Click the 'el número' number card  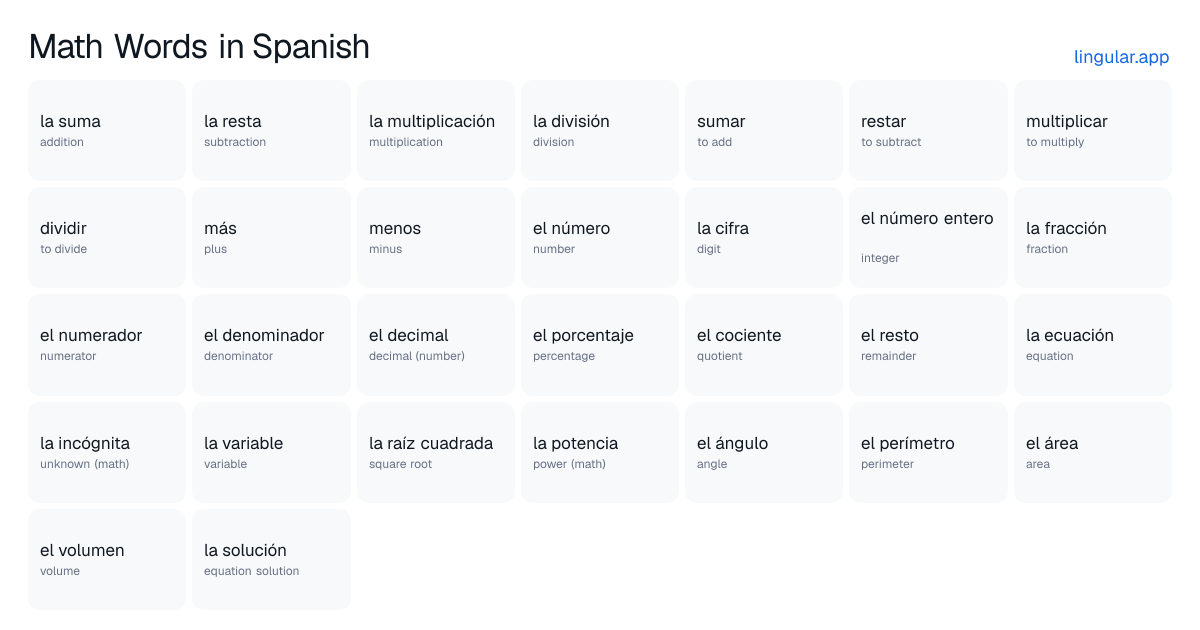click(x=600, y=238)
